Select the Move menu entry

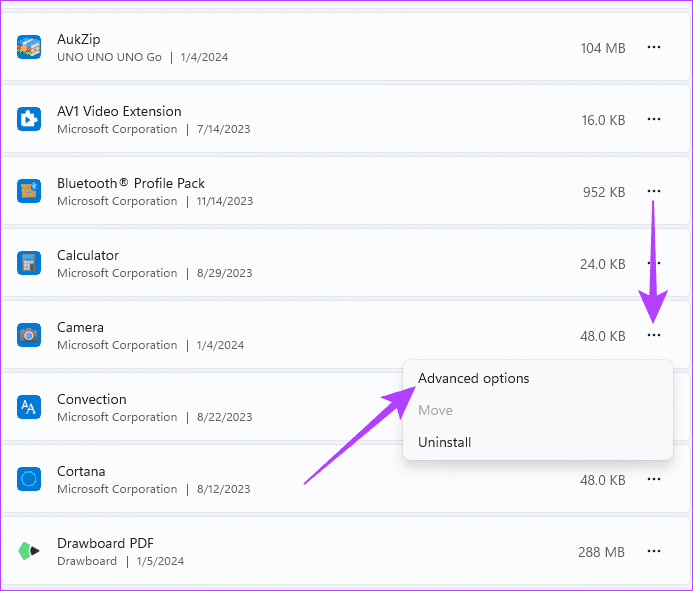click(x=537, y=410)
